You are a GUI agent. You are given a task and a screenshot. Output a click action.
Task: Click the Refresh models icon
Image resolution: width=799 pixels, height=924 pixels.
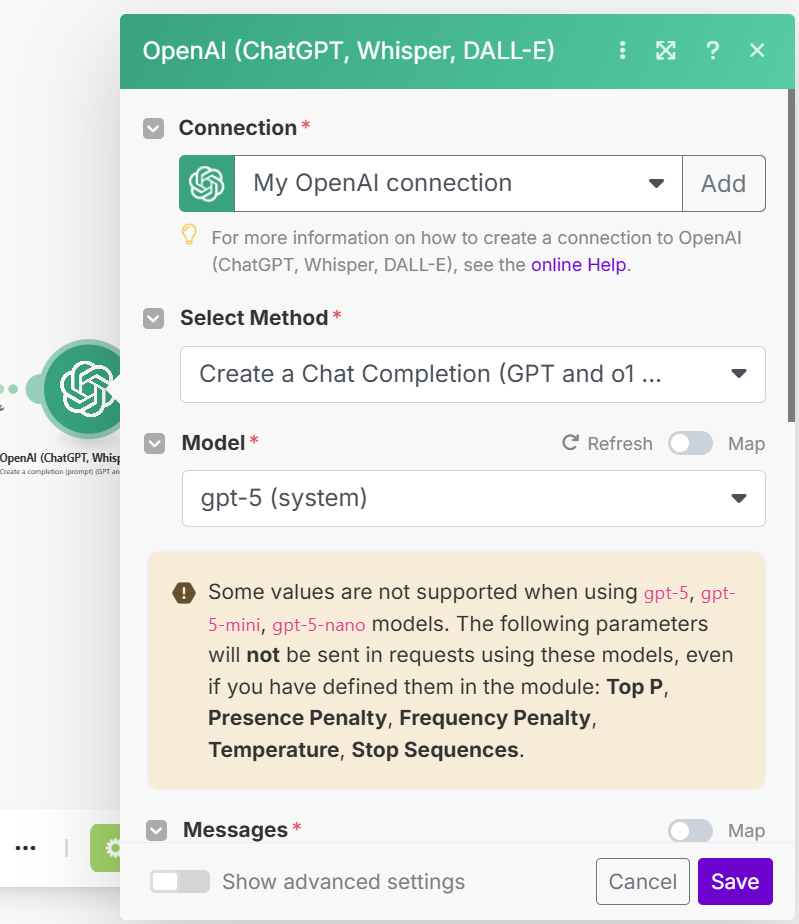click(571, 443)
